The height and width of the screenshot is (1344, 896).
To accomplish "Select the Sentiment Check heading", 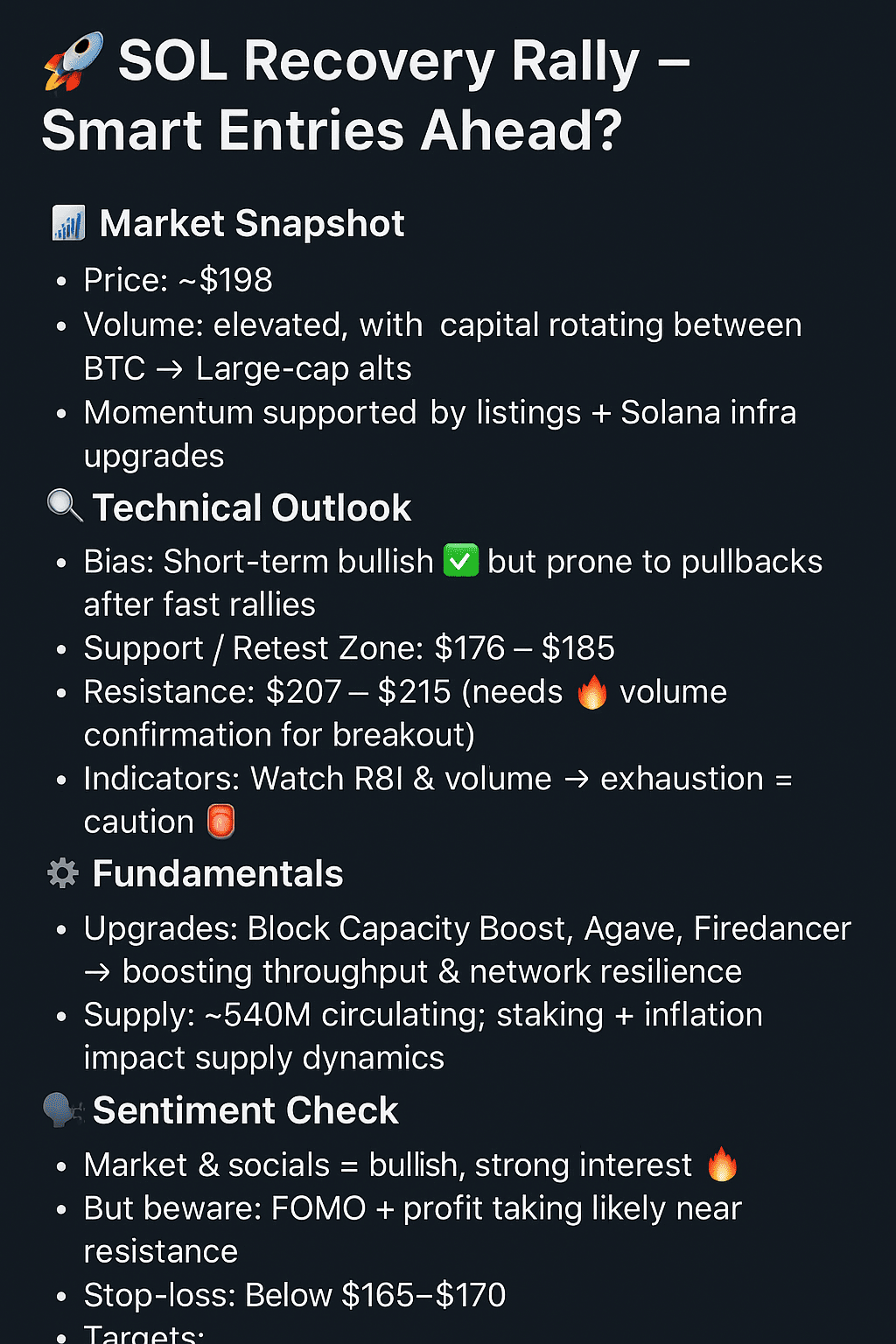I will click(x=246, y=1110).
